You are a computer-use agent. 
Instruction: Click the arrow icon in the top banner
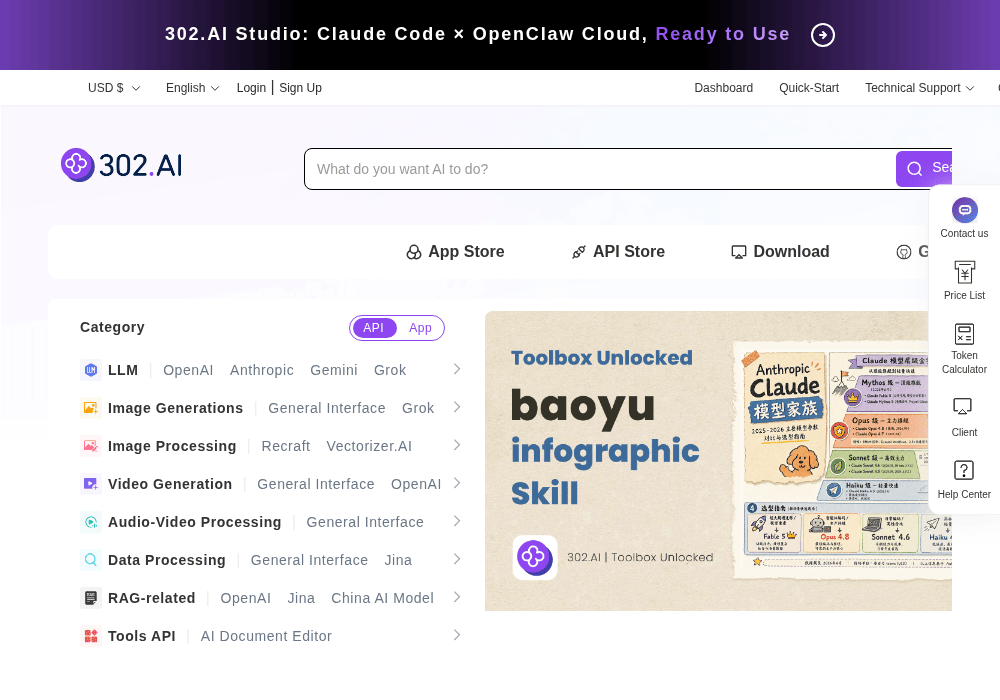click(x=823, y=34)
